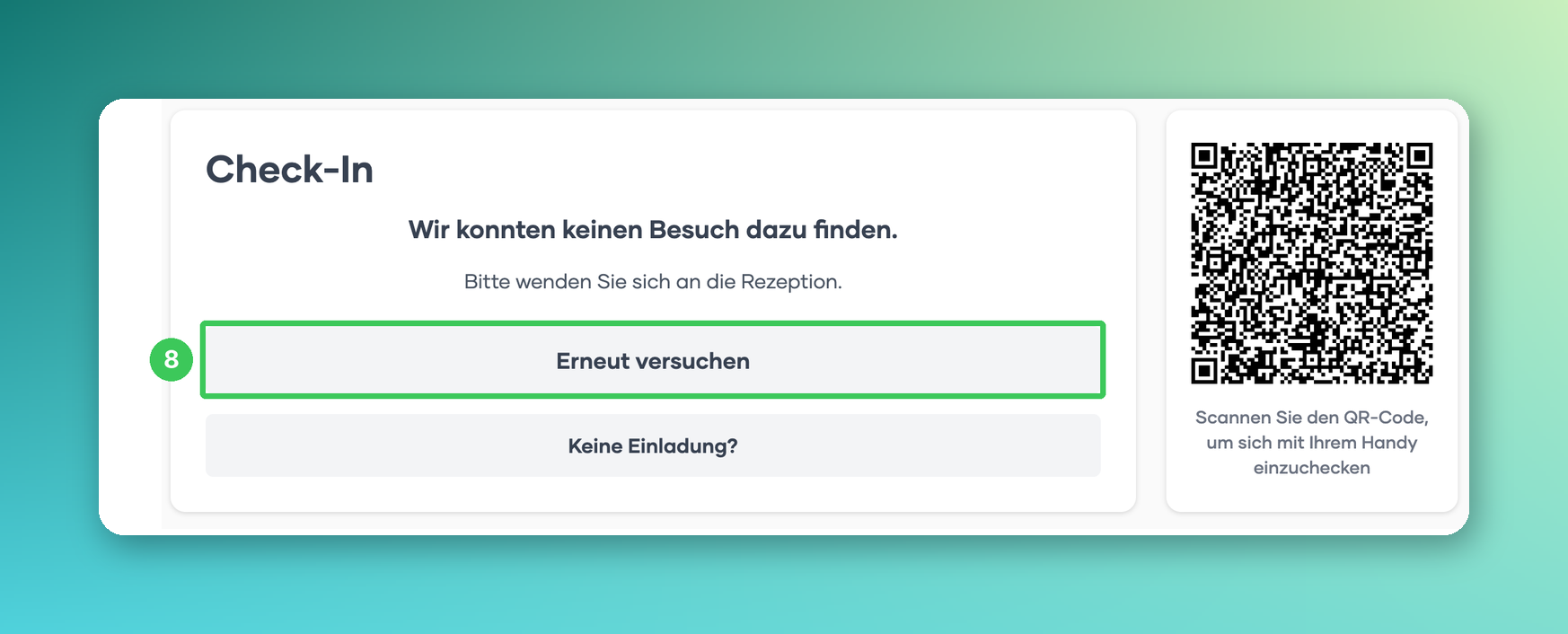Click the Erneut versuchen button
The height and width of the screenshot is (634, 1568).
tap(653, 360)
